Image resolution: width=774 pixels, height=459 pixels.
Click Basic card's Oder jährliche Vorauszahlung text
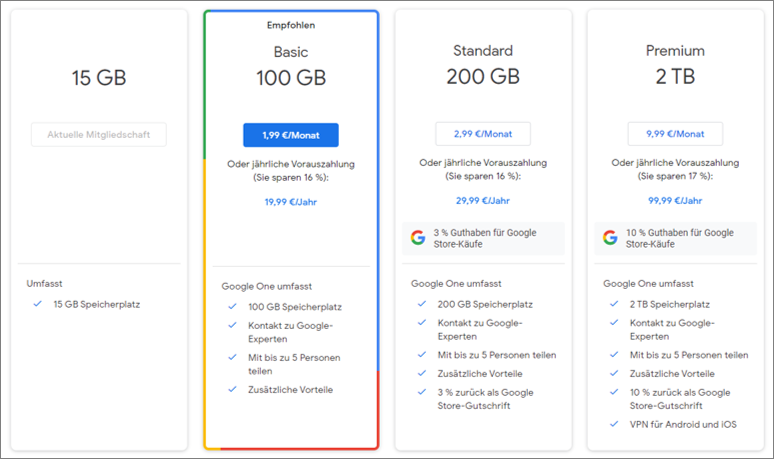291,164
